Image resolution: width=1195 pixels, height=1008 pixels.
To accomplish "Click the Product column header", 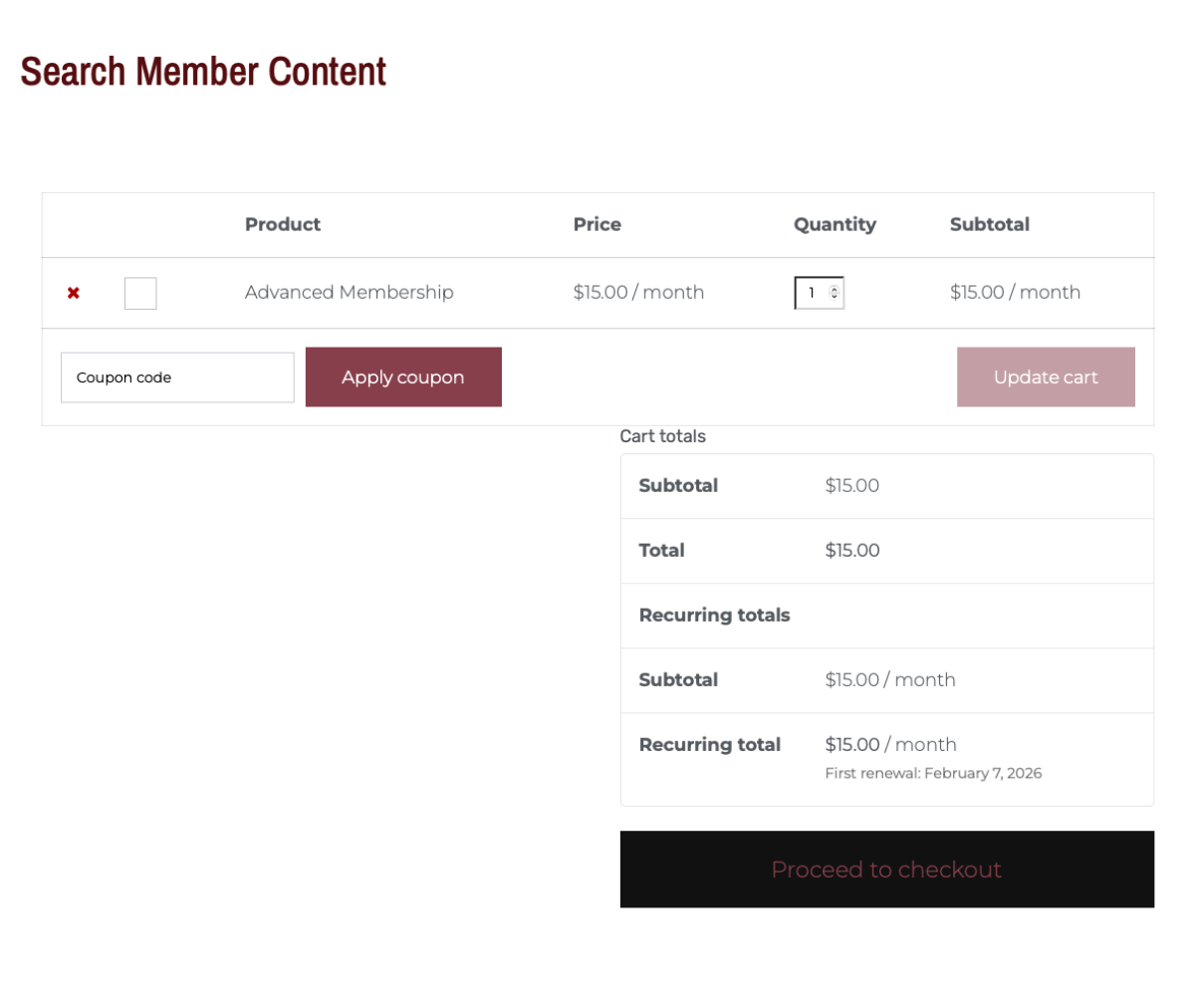I will click(283, 224).
